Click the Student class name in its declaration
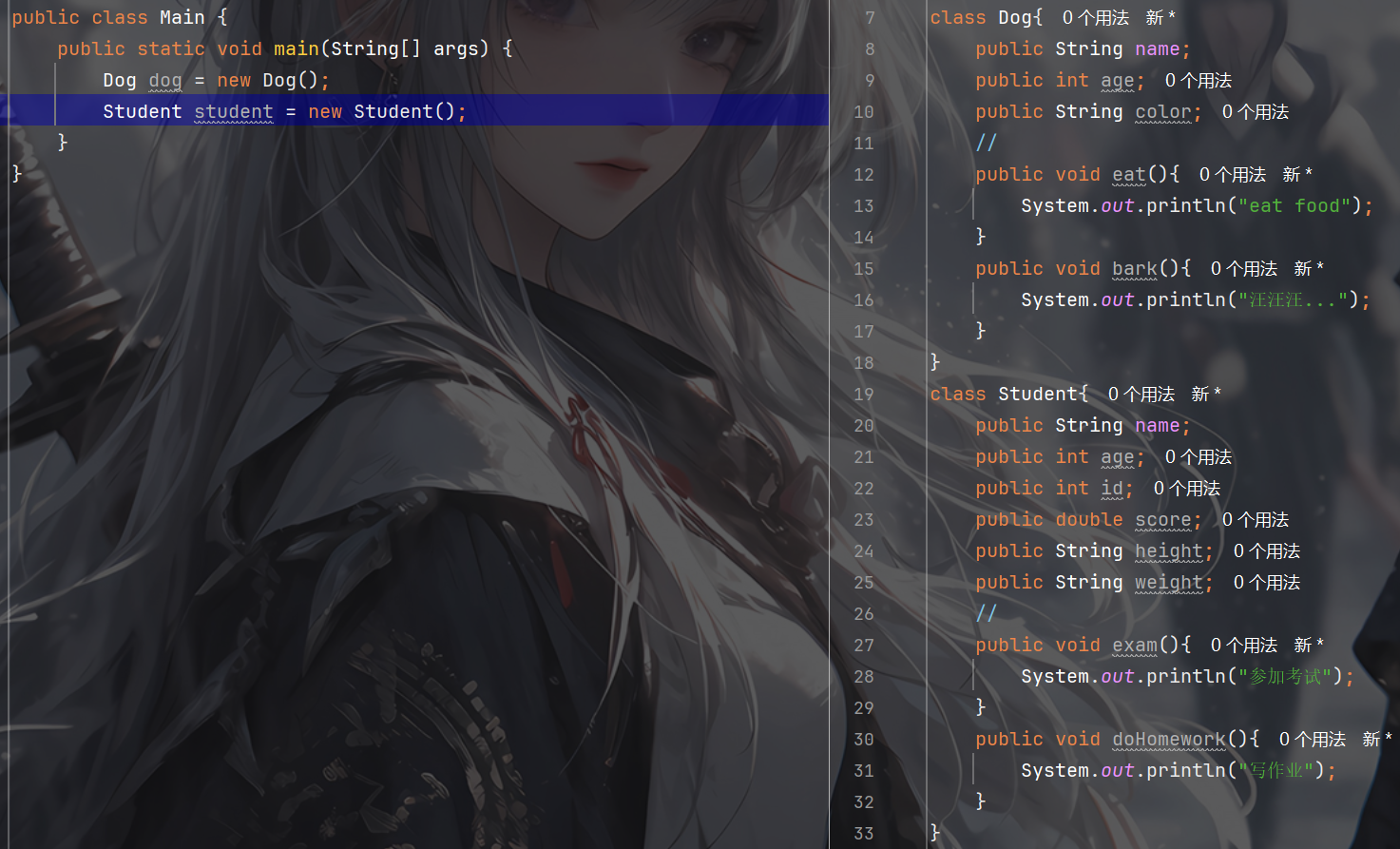1400x849 pixels. click(x=1038, y=394)
